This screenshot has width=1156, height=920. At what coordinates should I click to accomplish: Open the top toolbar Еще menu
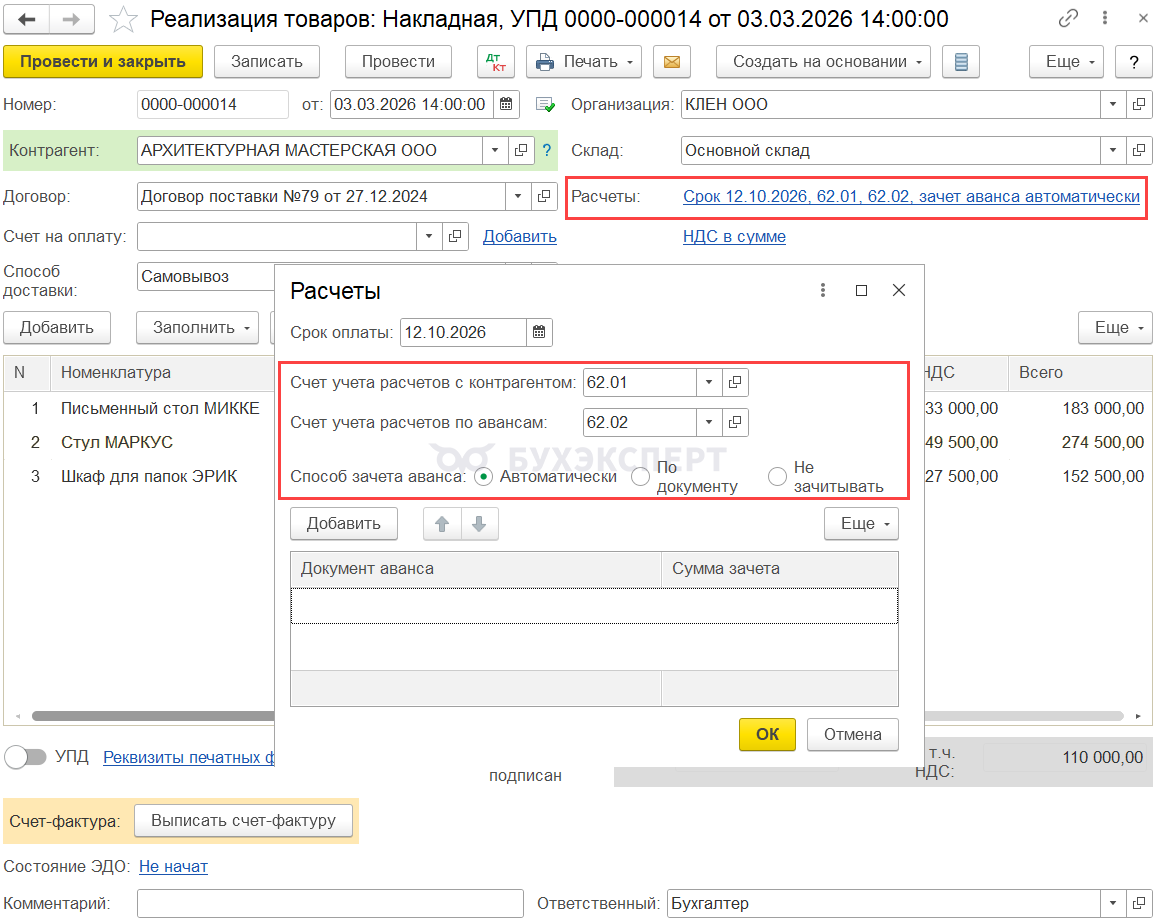pos(1066,62)
